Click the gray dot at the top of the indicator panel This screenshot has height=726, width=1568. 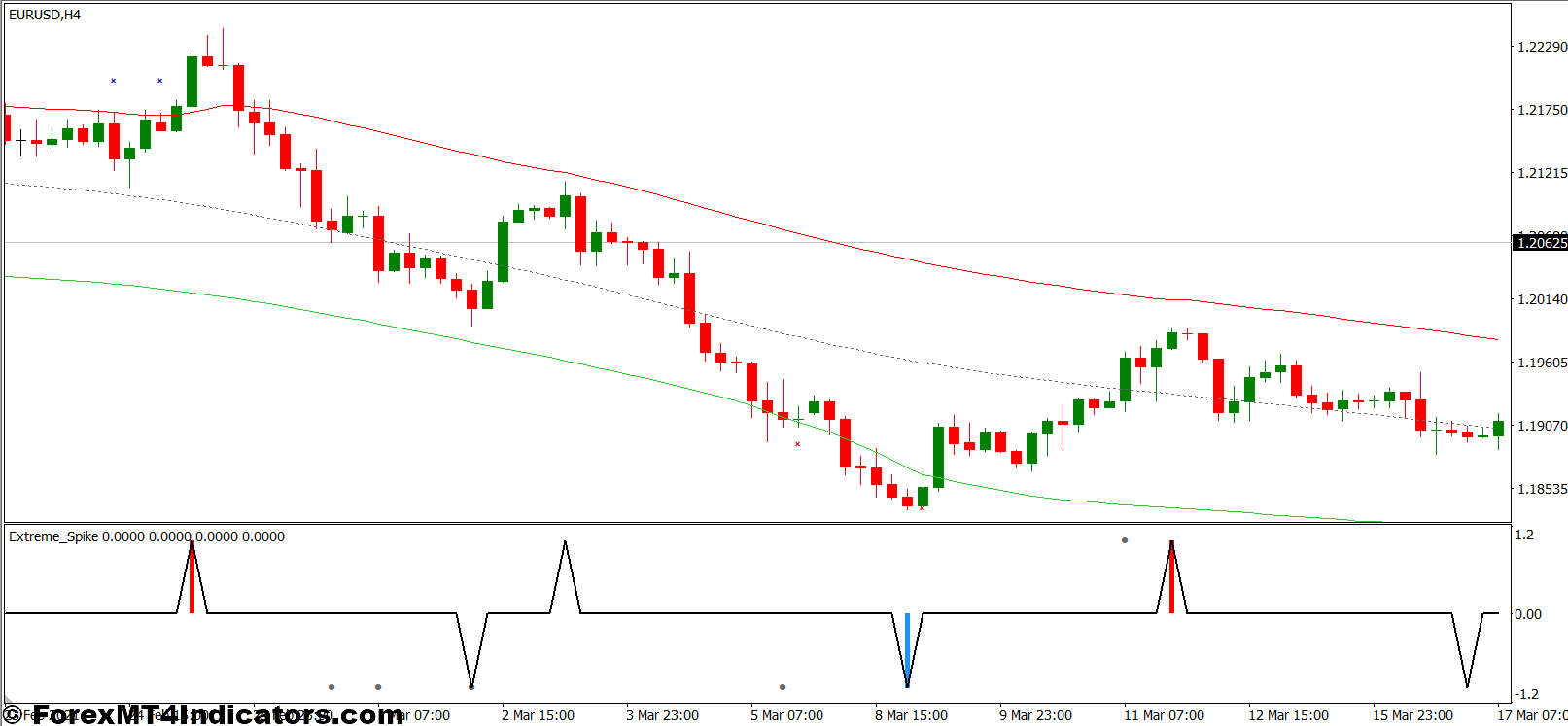(1125, 540)
